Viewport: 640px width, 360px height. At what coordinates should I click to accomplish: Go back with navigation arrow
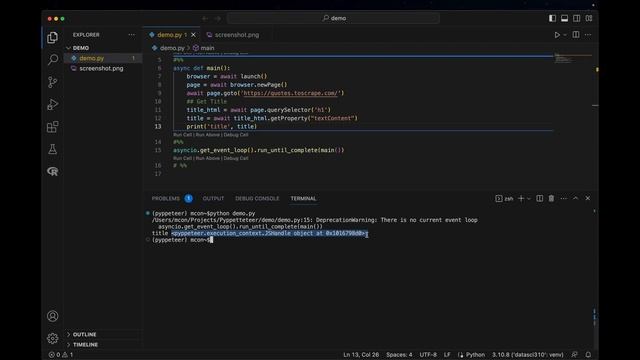[205, 18]
